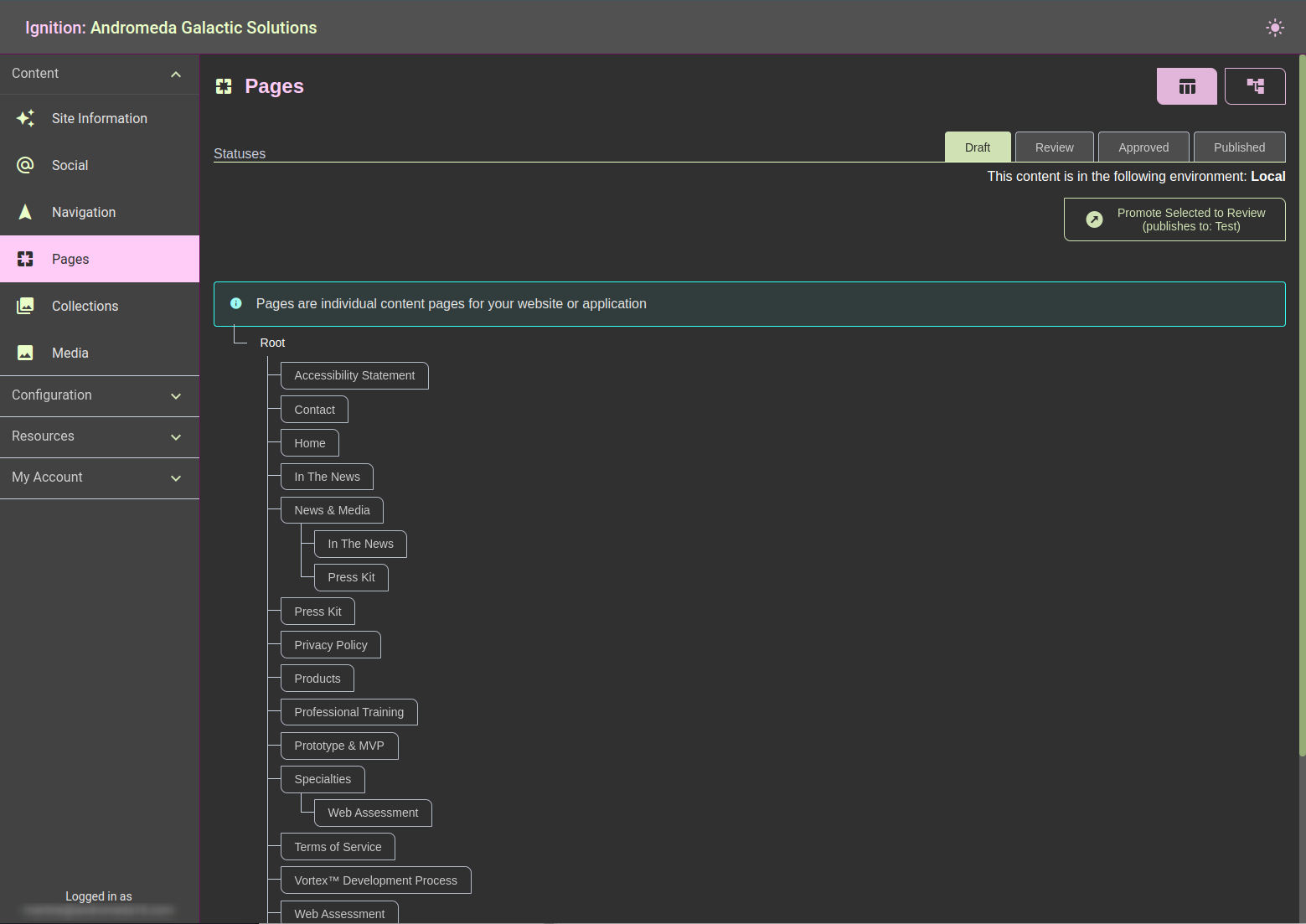Viewport: 1306px width, 924px height.
Task: Open Site Information in the sidebar
Action: [100, 118]
